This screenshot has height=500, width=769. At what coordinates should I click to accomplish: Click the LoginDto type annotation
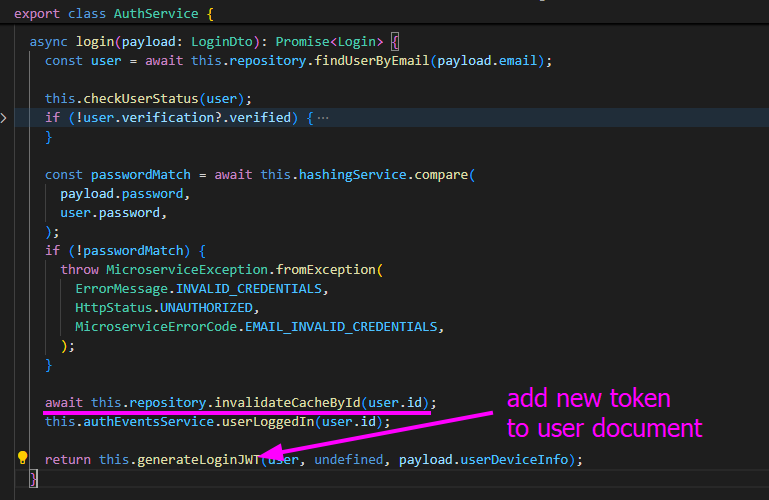coord(222,42)
